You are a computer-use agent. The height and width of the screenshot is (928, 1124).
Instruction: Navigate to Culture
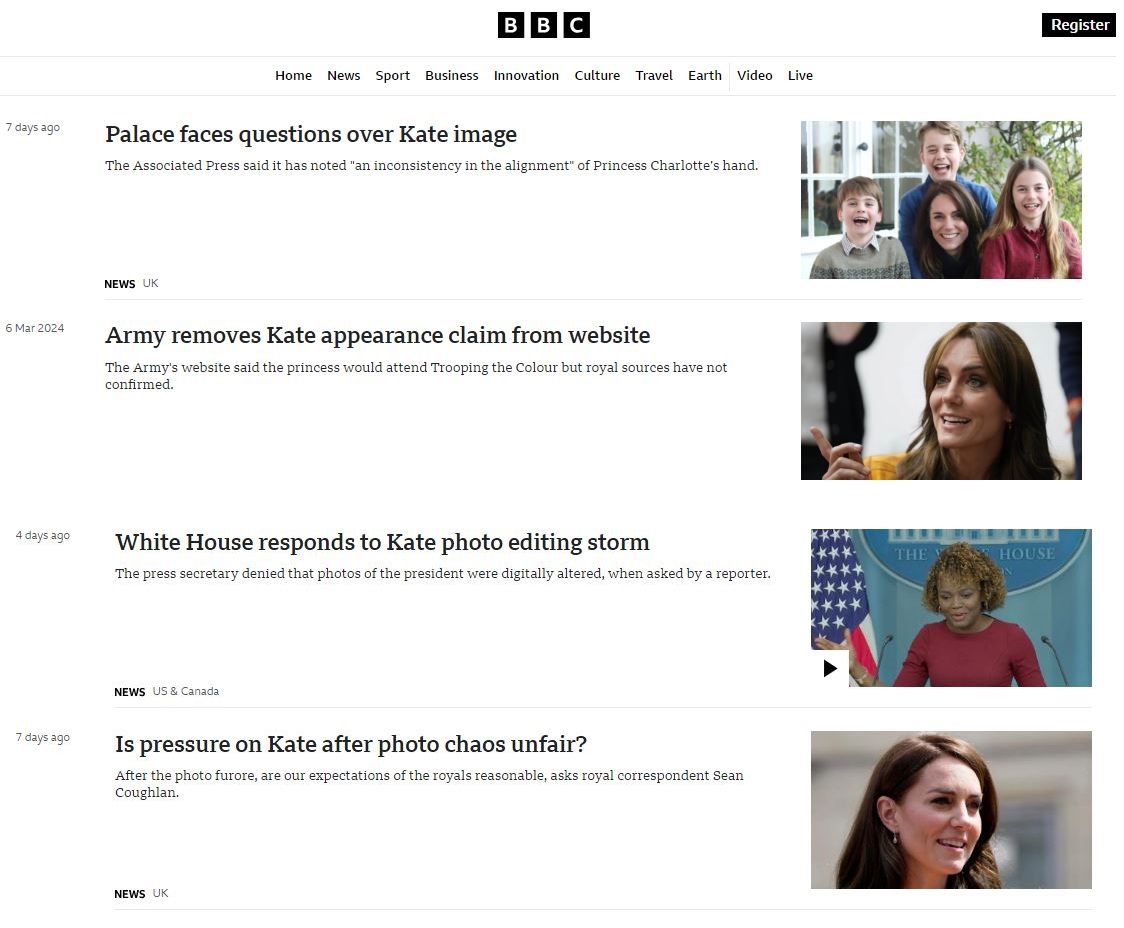[596, 75]
